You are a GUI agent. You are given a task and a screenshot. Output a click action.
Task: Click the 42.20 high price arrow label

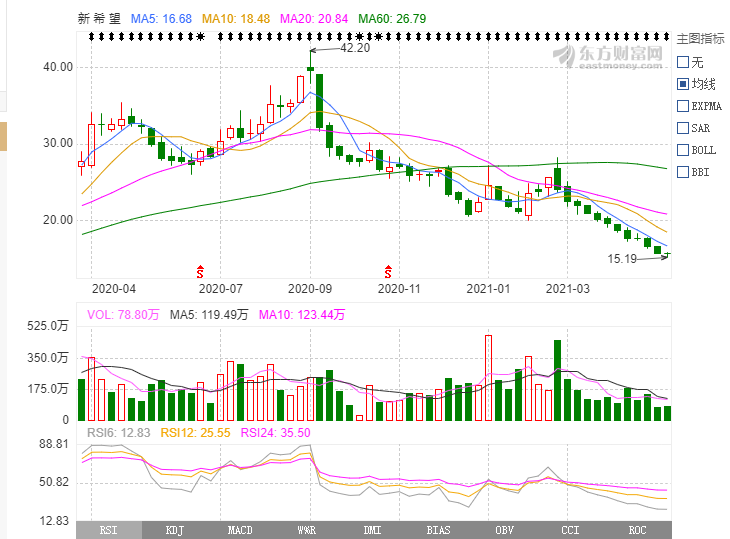coord(355,48)
